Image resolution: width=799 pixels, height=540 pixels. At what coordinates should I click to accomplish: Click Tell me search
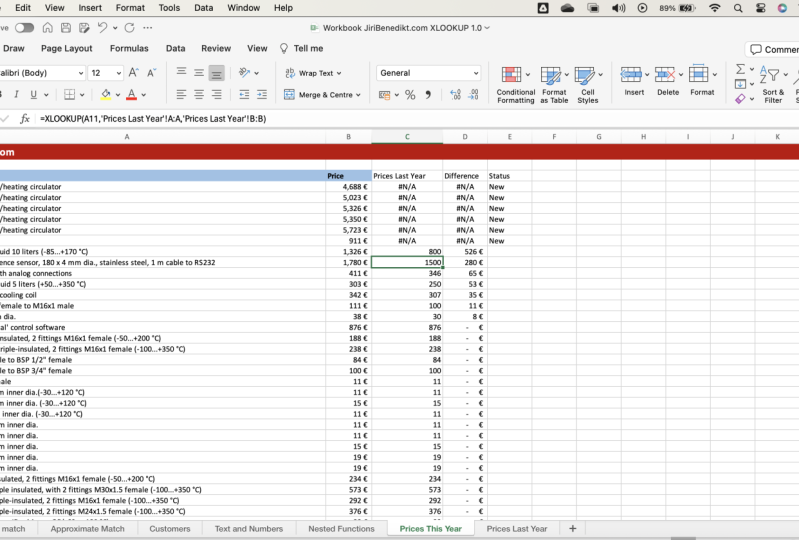[301, 48]
